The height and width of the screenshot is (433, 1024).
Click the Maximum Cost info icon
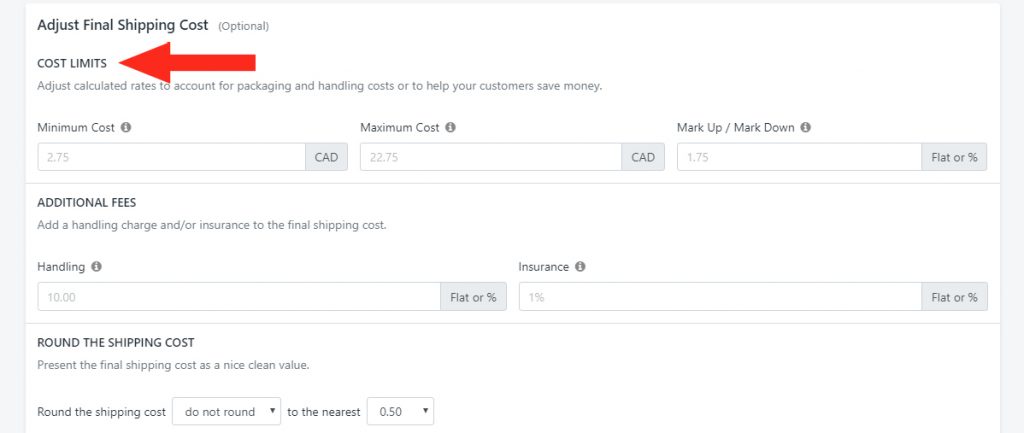(451, 127)
